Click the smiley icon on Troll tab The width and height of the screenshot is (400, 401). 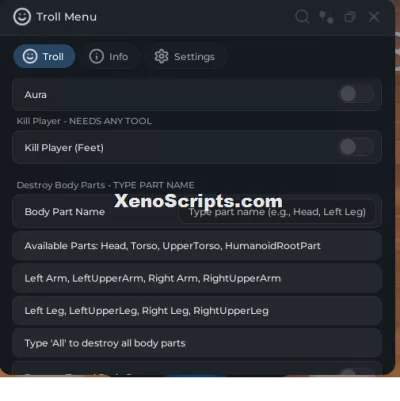[30, 56]
